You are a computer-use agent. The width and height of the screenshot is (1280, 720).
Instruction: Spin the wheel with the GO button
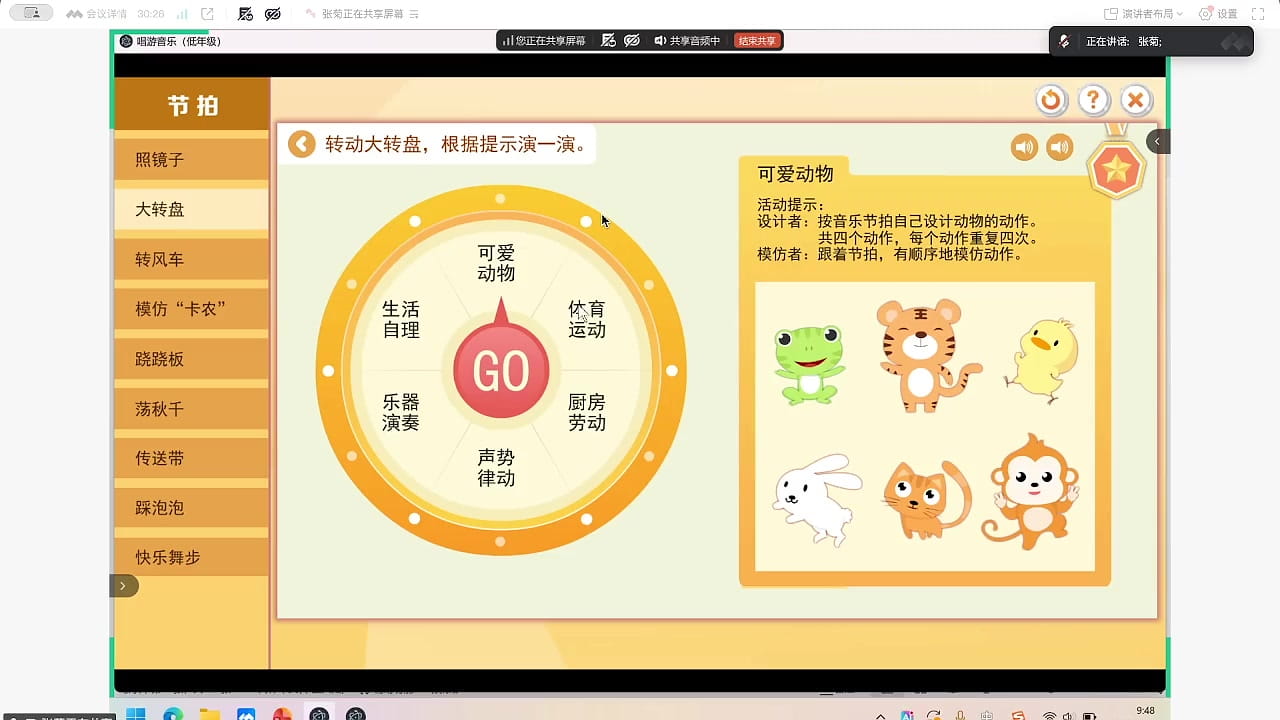tap(501, 370)
